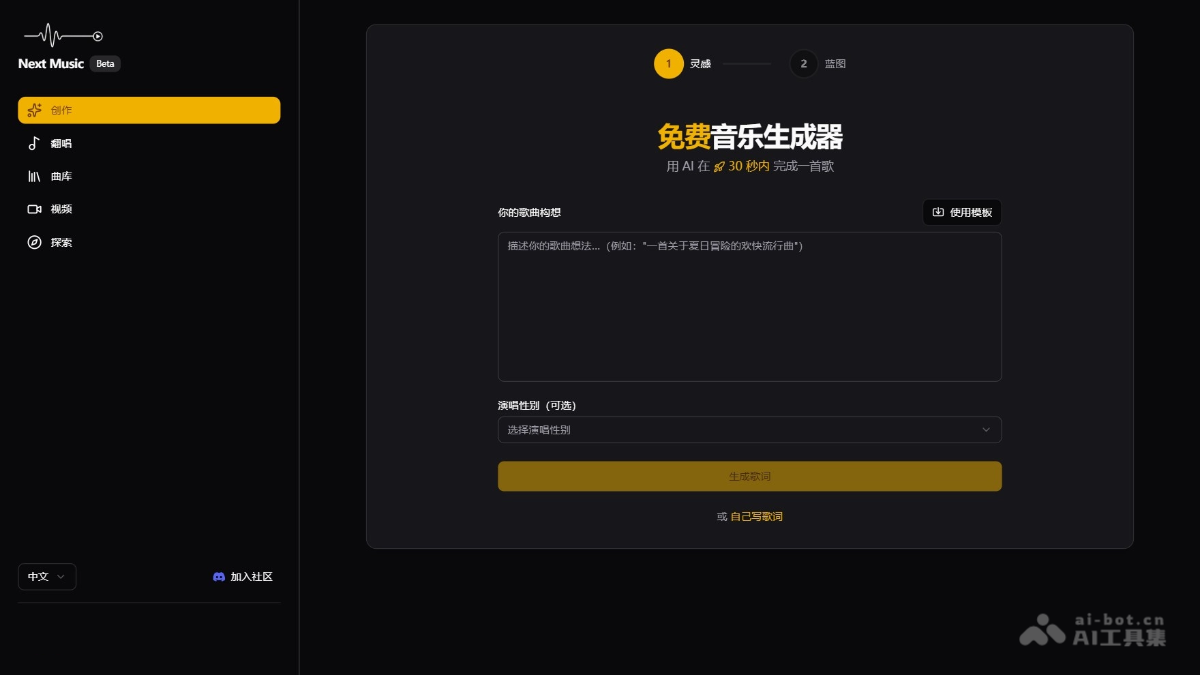1200x675 pixels.
Task: Click the sparkle icon beside 创作
Action: coord(34,110)
